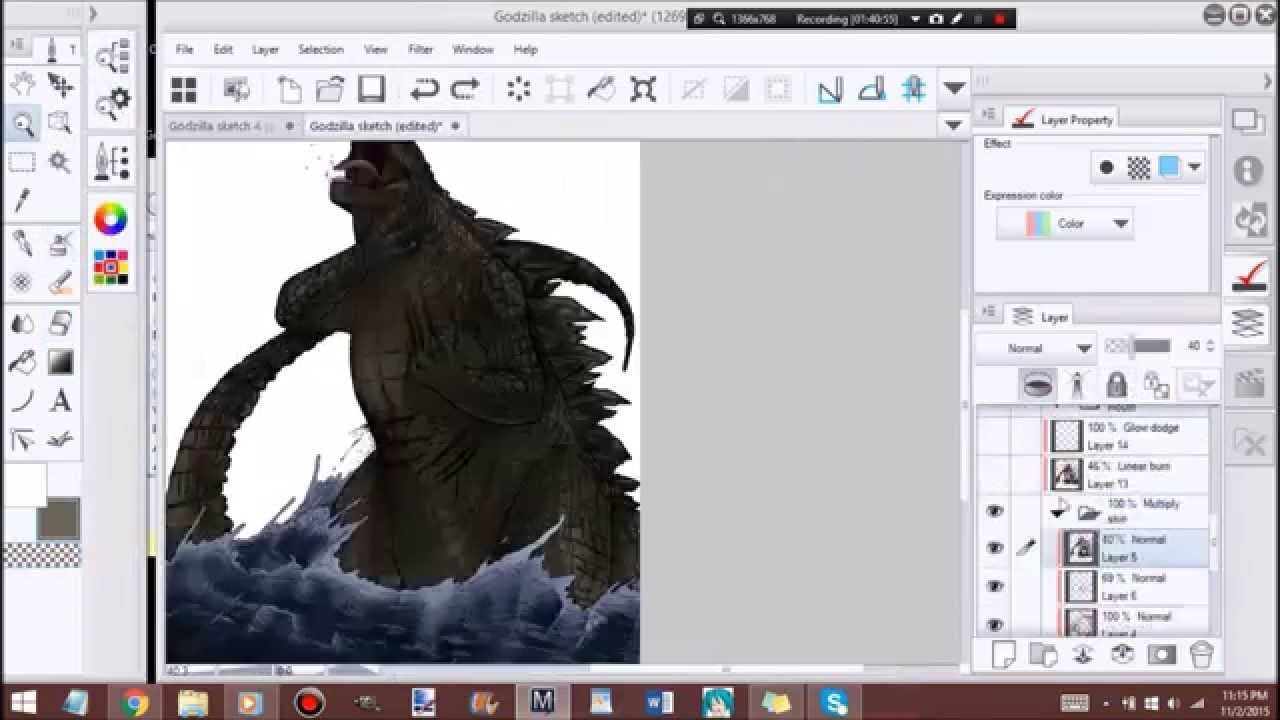Open the Expression color dropdown

[x=1064, y=223]
